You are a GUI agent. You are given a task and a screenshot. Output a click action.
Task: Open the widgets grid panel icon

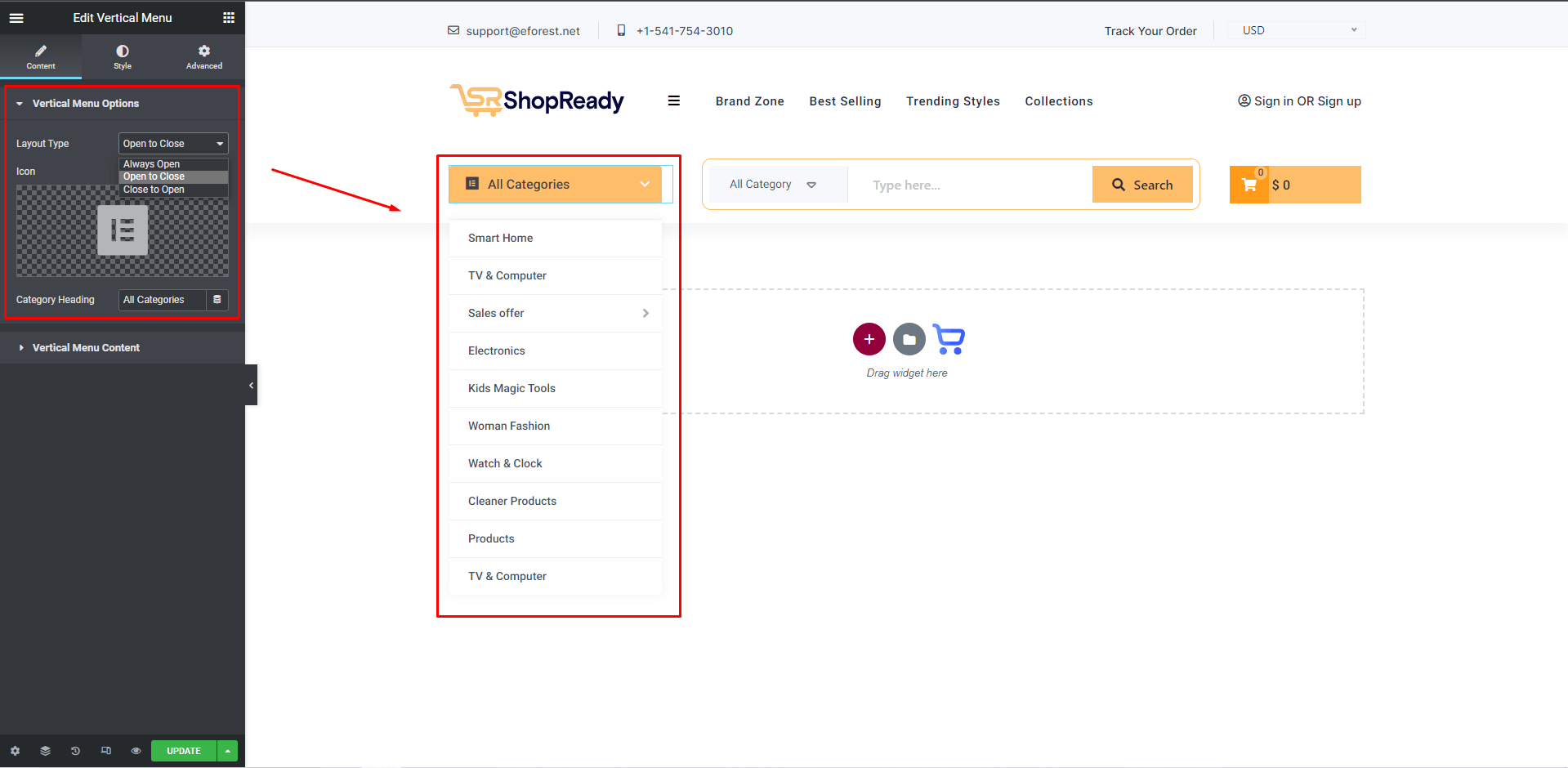(229, 18)
